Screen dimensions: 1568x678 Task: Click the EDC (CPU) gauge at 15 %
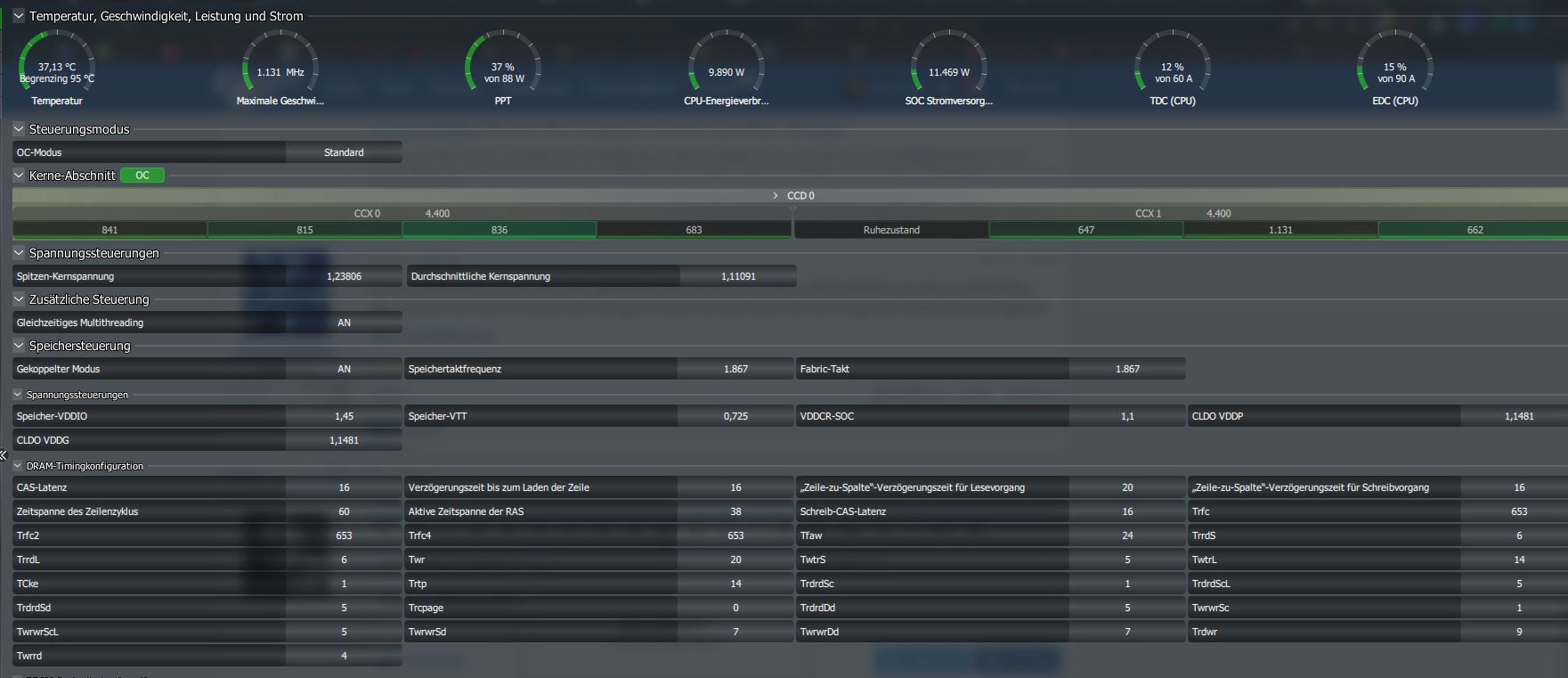(1395, 69)
